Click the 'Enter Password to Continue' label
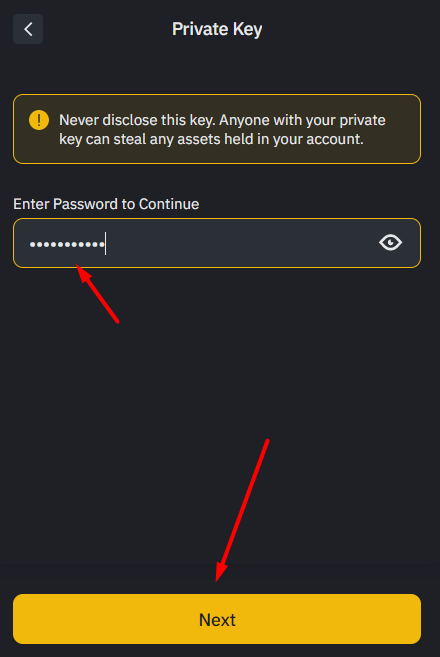This screenshot has width=440, height=657. pyautogui.click(x=106, y=204)
